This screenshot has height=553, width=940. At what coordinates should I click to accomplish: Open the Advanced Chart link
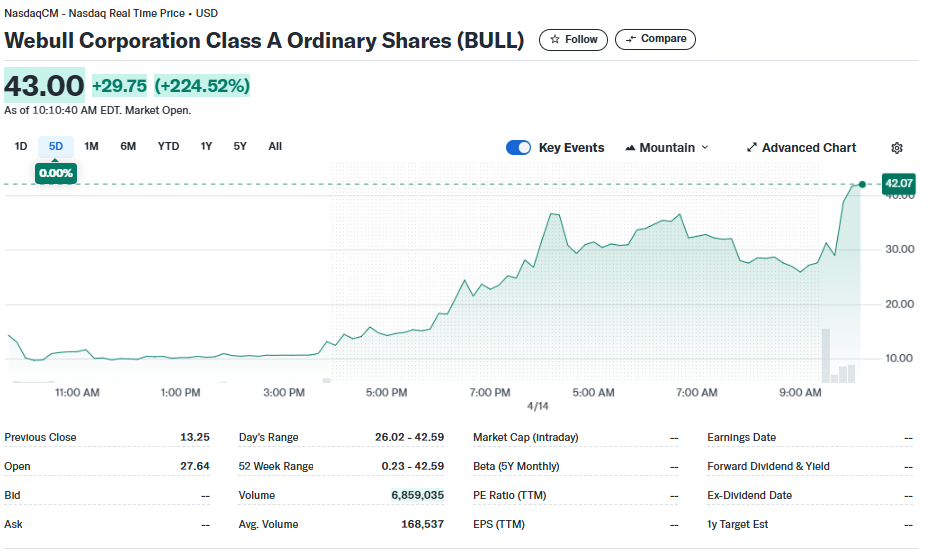(801, 148)
